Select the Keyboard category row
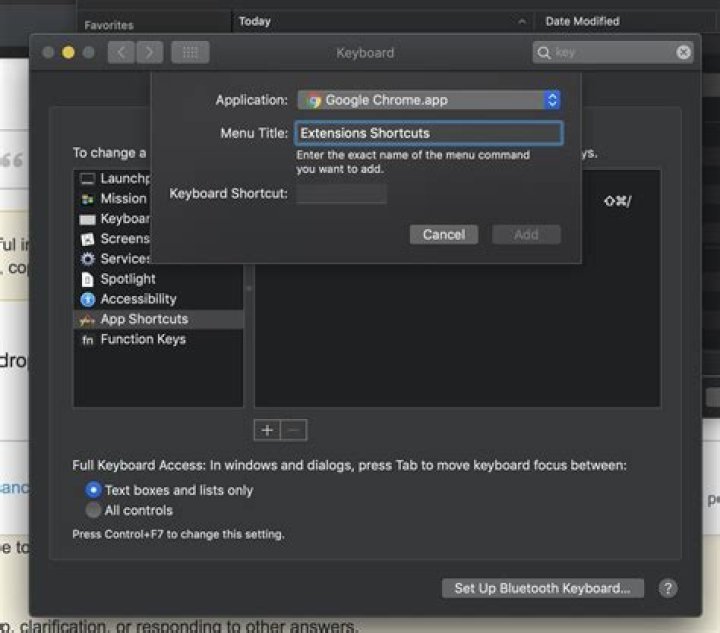Screen dimensions: 720x633 [x=114, y=218]
